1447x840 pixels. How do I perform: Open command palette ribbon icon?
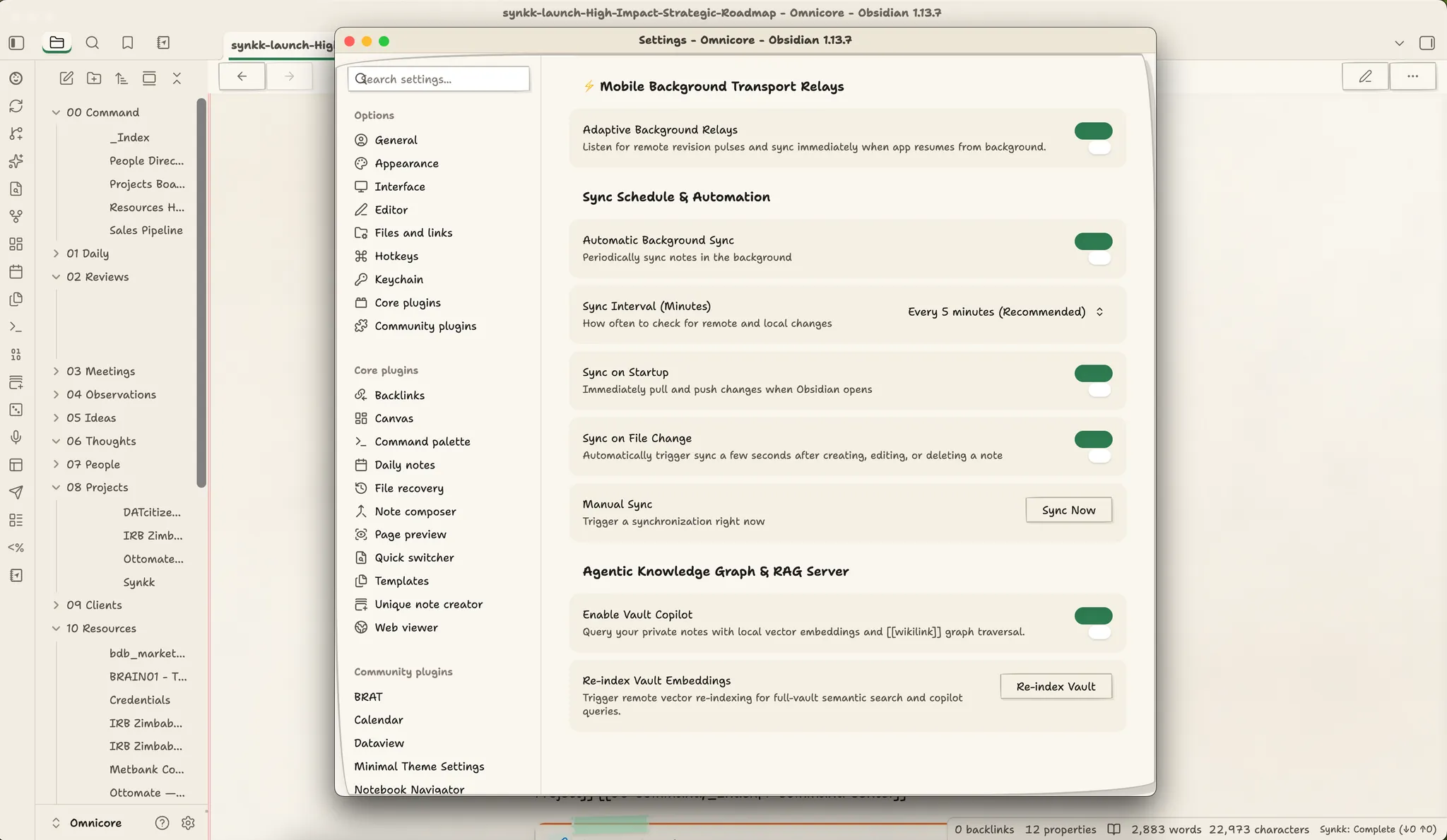[x=16, y=327]
